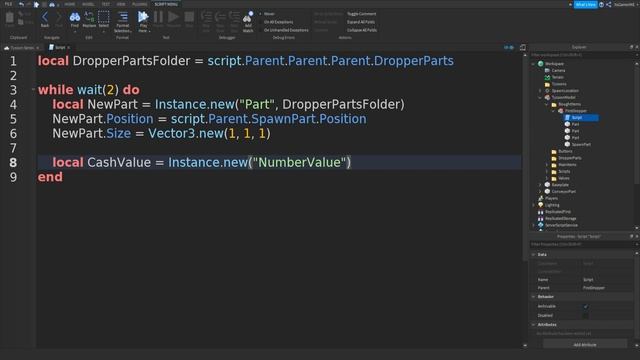Image resolution: width=640 pixels, height=360 pixels.
Task: Select the highlighted Script in Explorer
Action: (x=581, y=118)
